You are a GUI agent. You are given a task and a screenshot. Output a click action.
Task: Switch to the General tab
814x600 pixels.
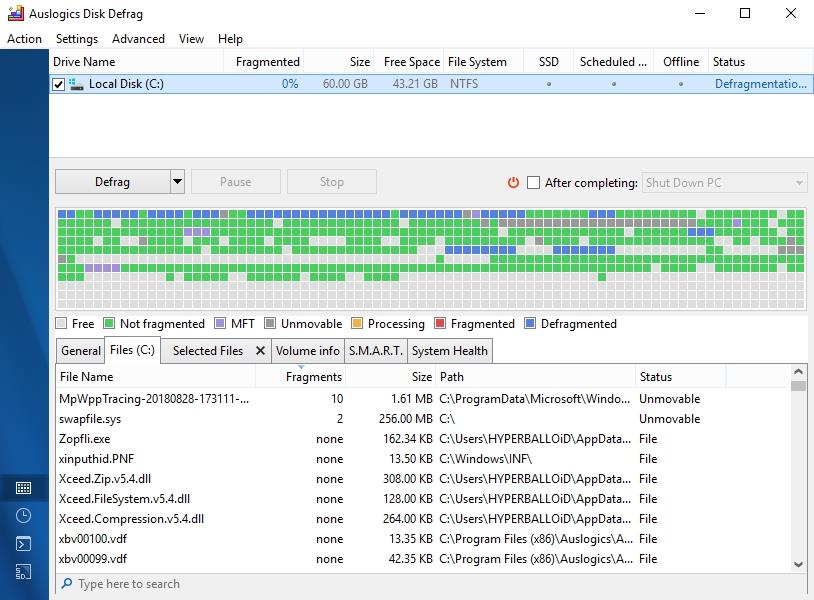click(80, 351)
